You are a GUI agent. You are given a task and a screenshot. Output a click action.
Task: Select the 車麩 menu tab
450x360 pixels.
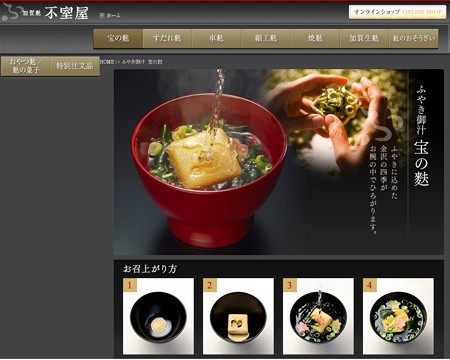tap(216, 38)
